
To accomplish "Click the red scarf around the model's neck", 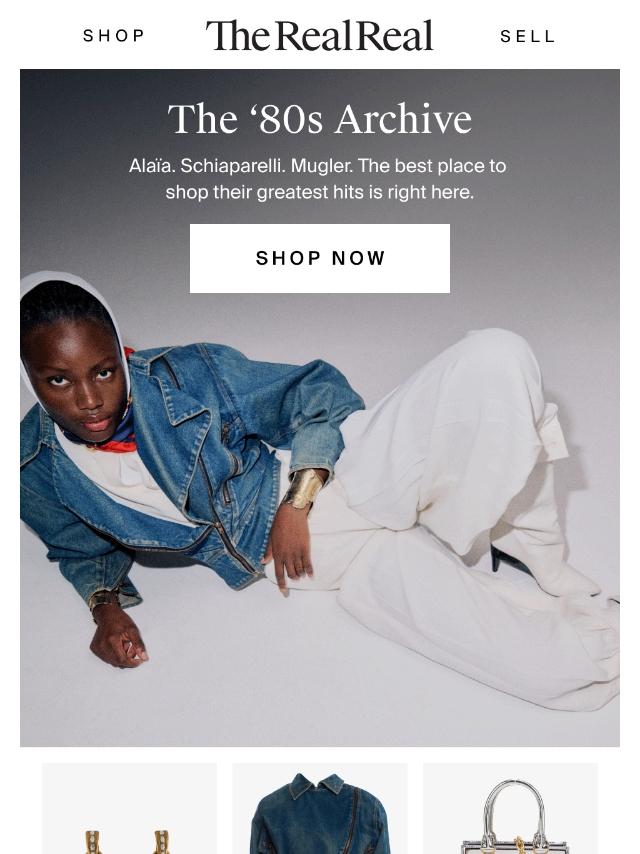I will click(114, 444).
